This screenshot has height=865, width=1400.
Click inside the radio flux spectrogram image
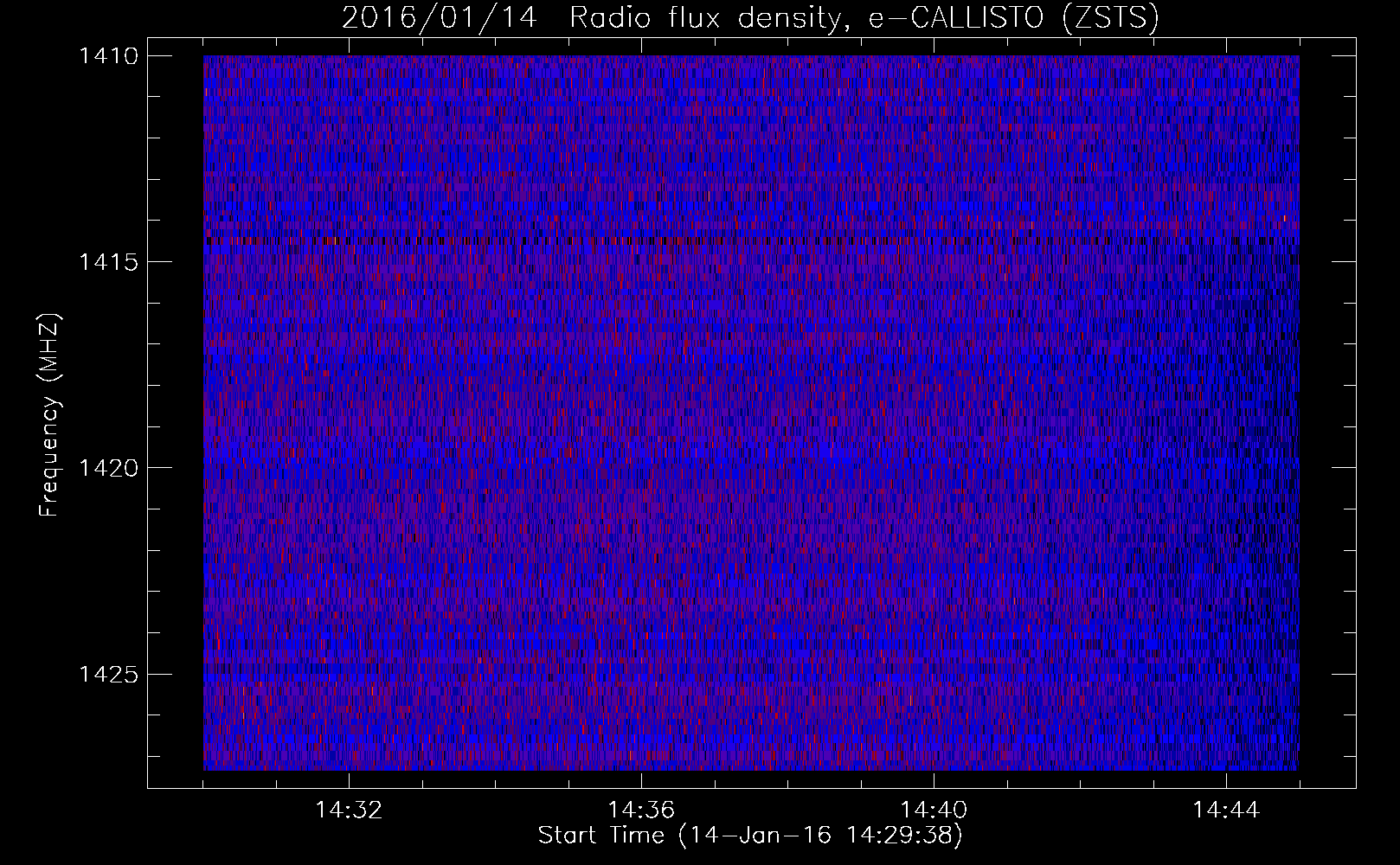click(751, 413)
